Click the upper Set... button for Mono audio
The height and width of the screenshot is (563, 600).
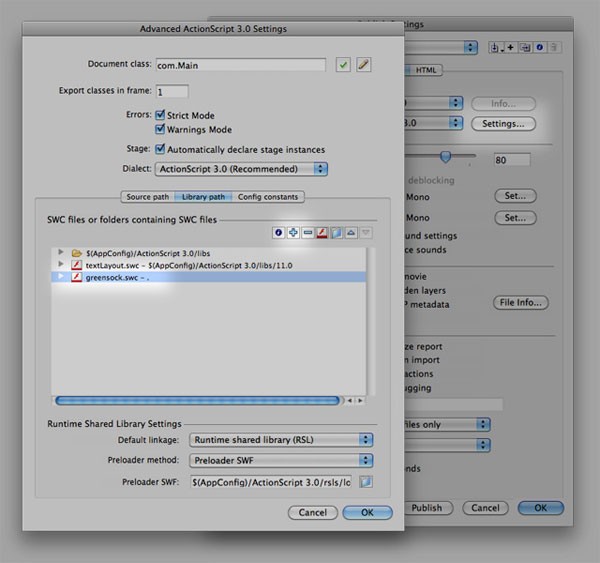(515, 196)
